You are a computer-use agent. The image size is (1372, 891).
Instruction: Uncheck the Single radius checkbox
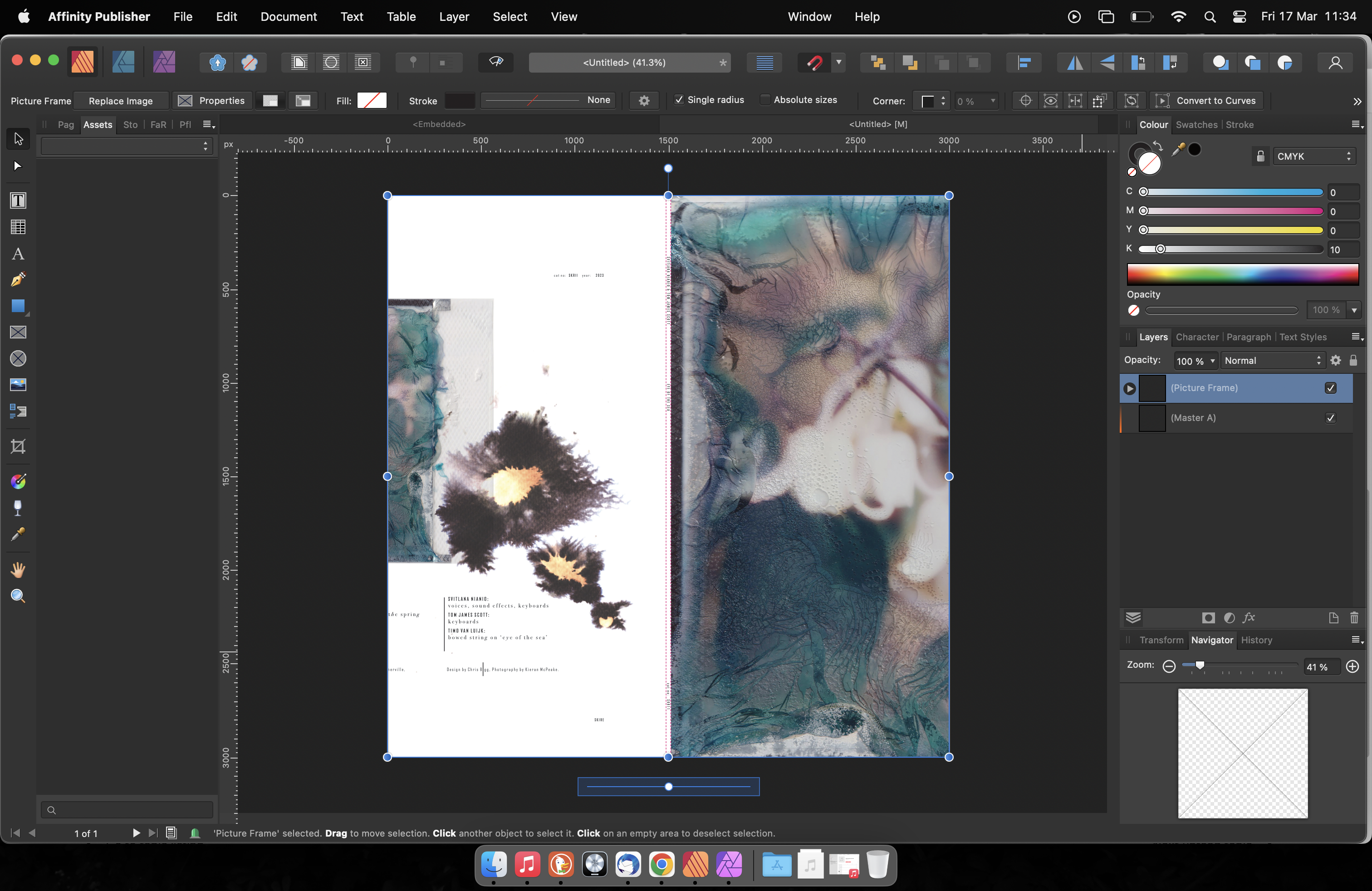tap(679, 100)
